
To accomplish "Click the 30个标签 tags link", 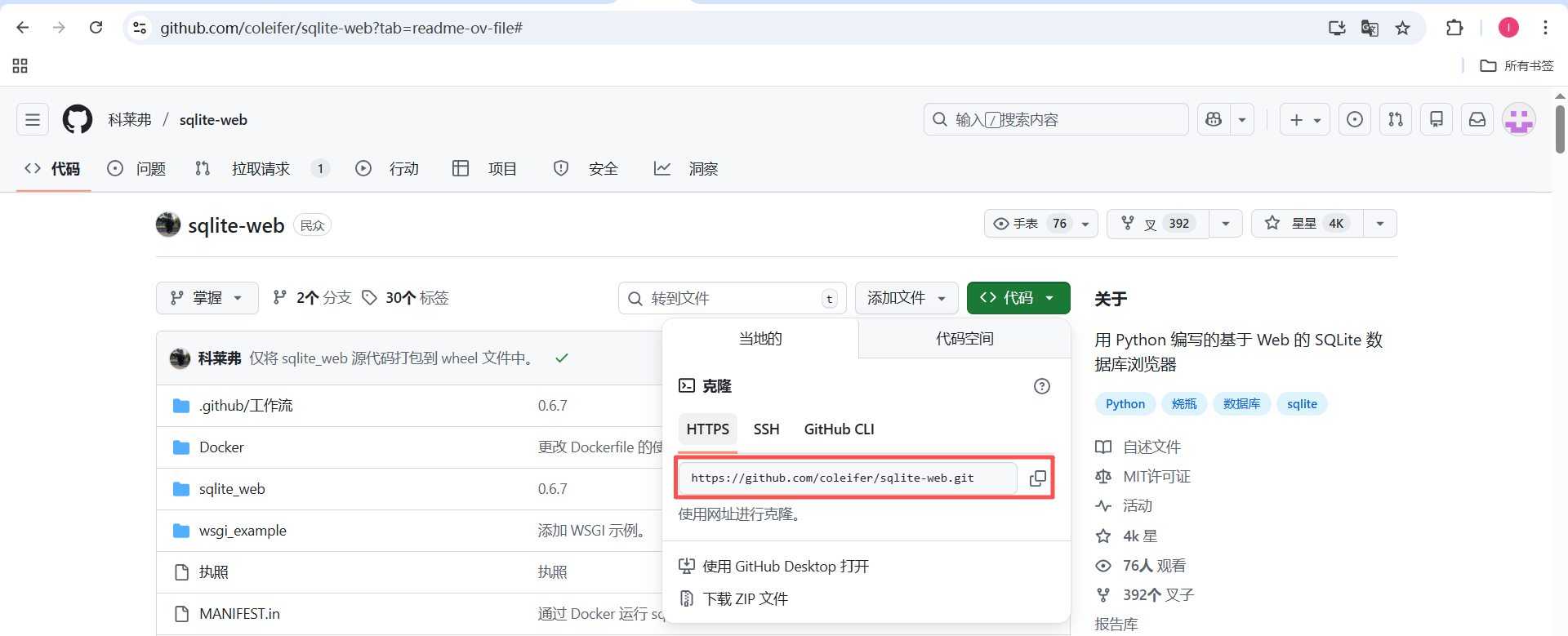I will pos(406,298).
